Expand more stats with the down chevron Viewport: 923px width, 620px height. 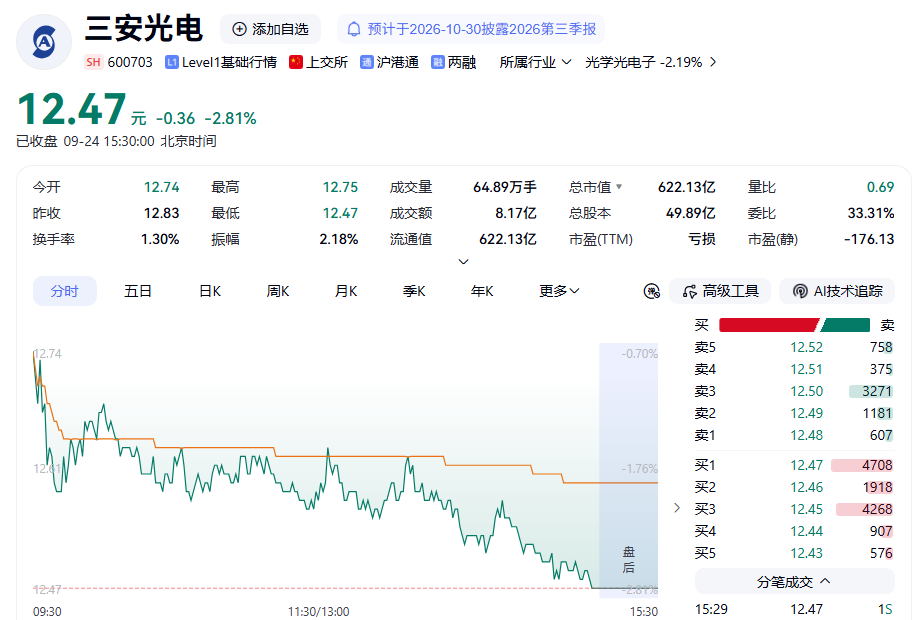464,261
